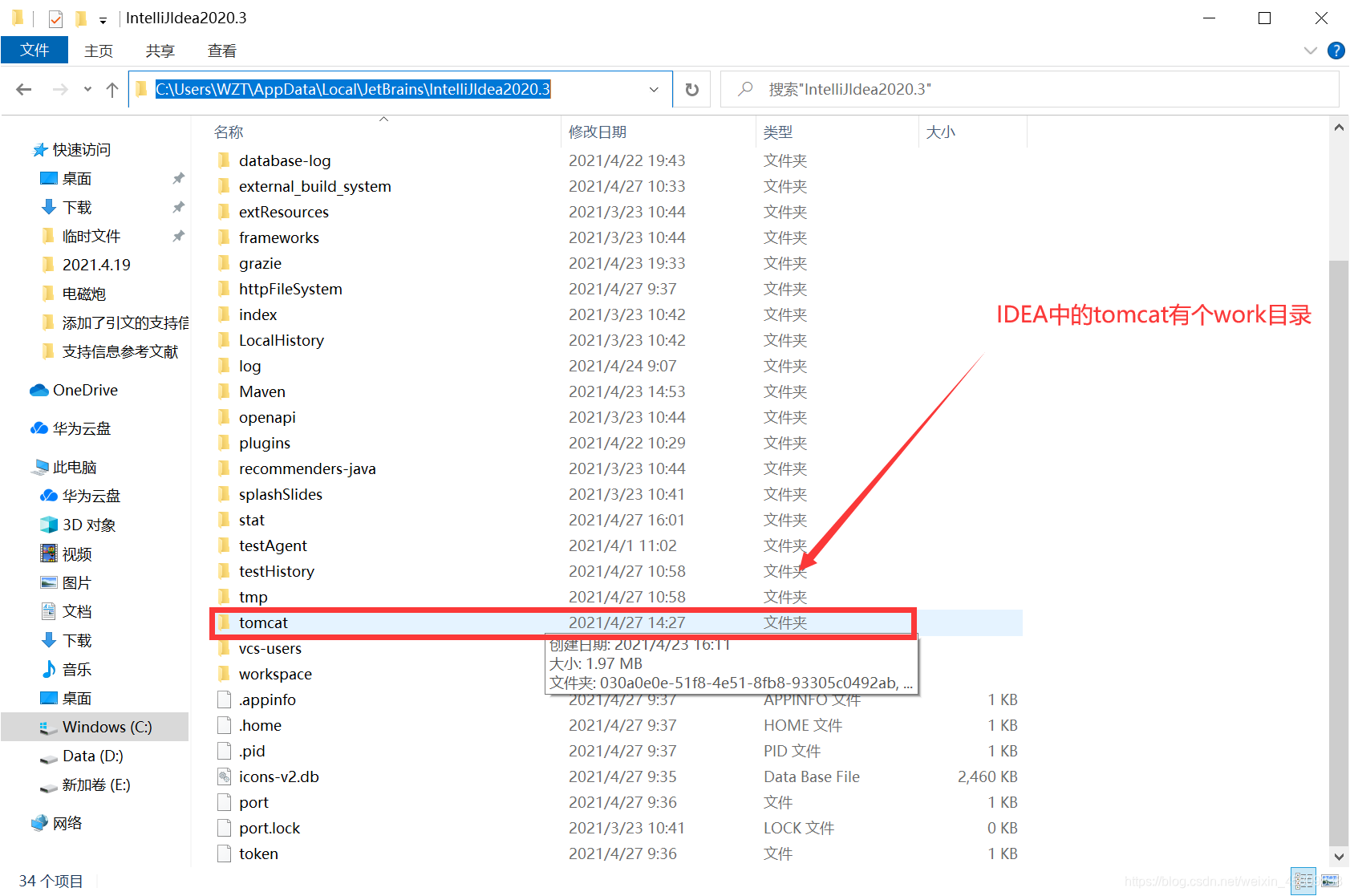Click the properties checkmark in quick toolbar
Screen dimensions: 1350x896
pos(55,18)
